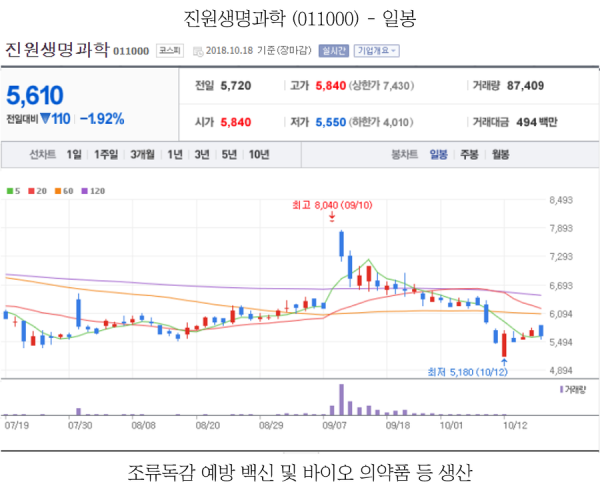Image resolution: width=600 pixels, height=494 pixels.
Task: Switch to the 월봉 candle chart
Action: click(500, 155)
